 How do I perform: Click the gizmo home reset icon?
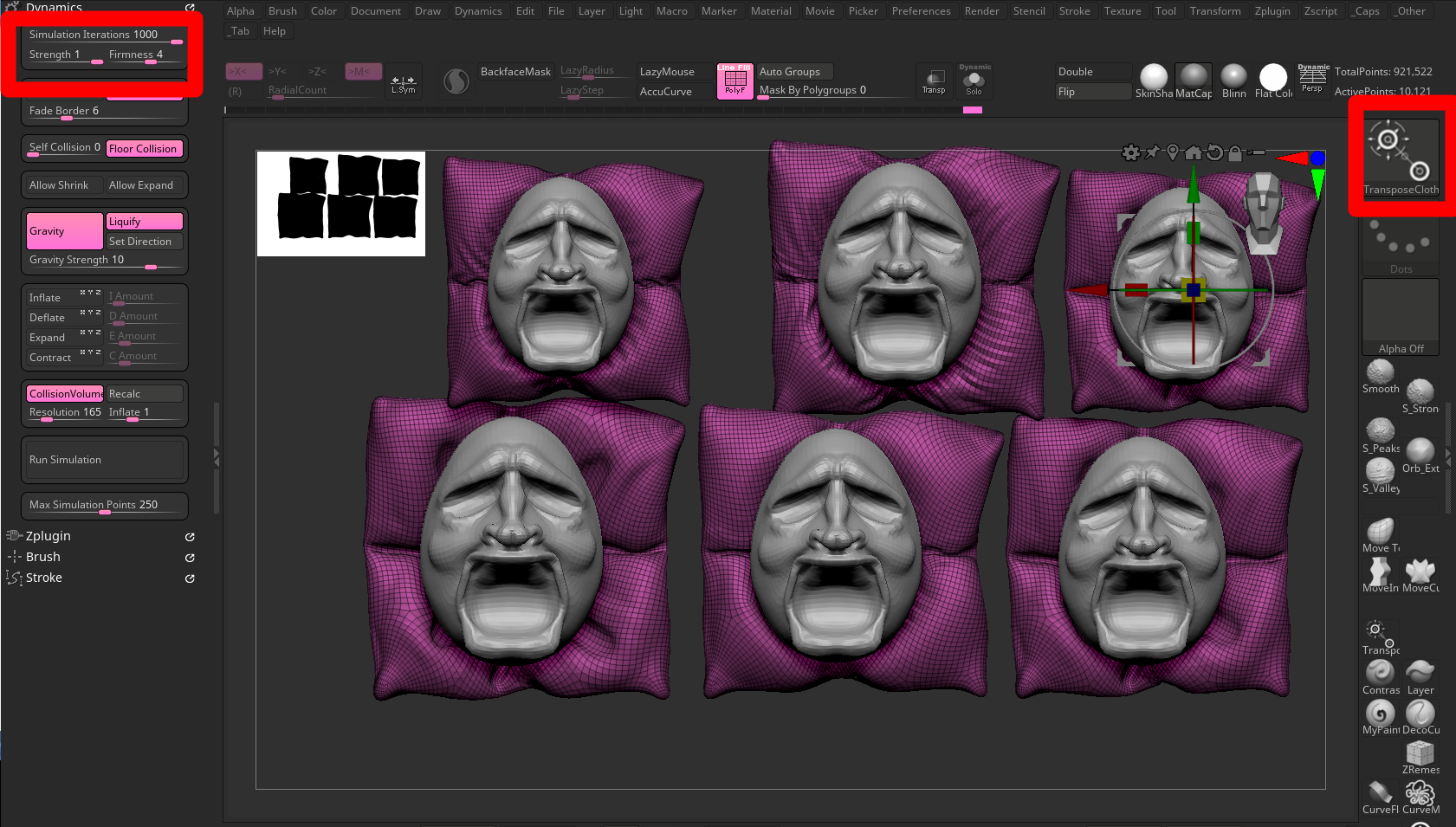coord(1194,153)
